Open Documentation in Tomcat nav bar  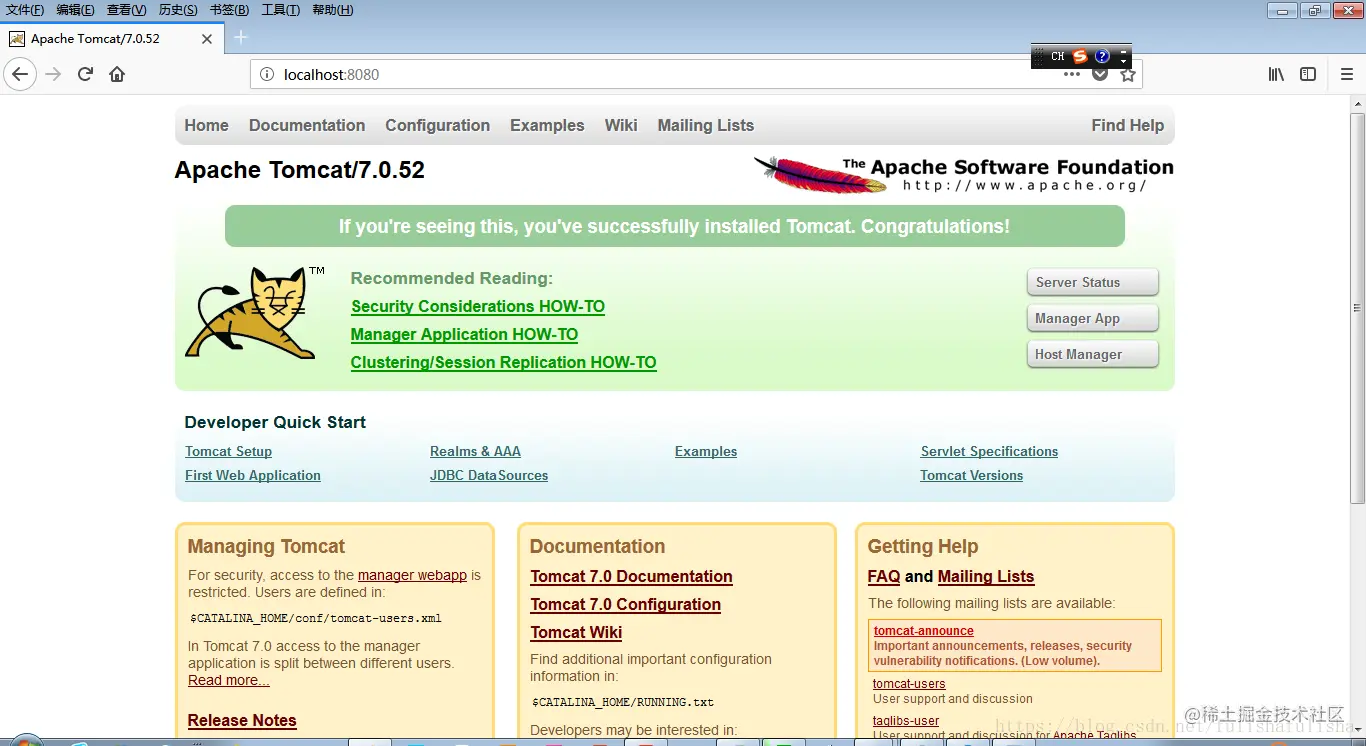coord(307,125)
